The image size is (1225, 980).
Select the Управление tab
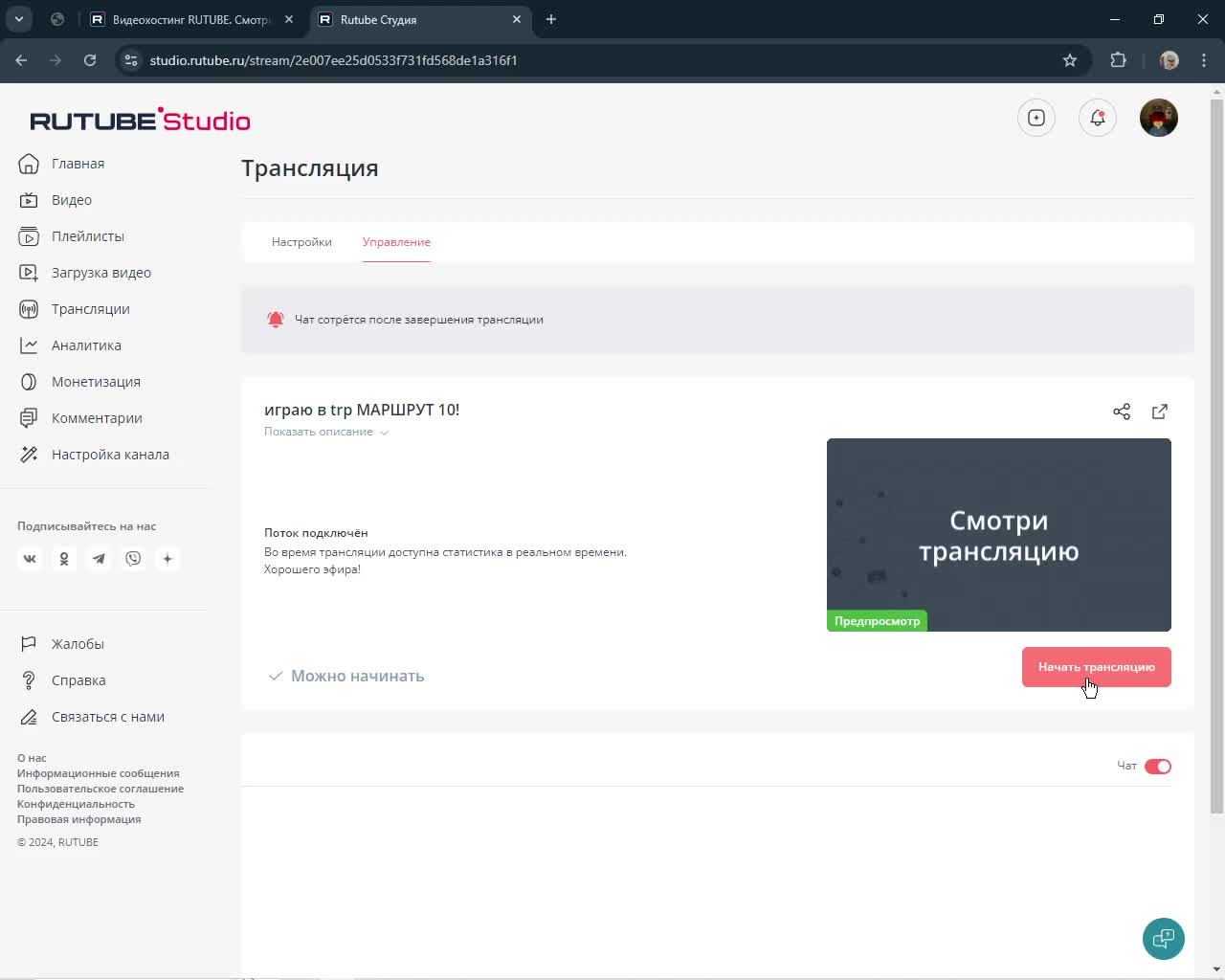pyautogui.click(x=396, y=242)
